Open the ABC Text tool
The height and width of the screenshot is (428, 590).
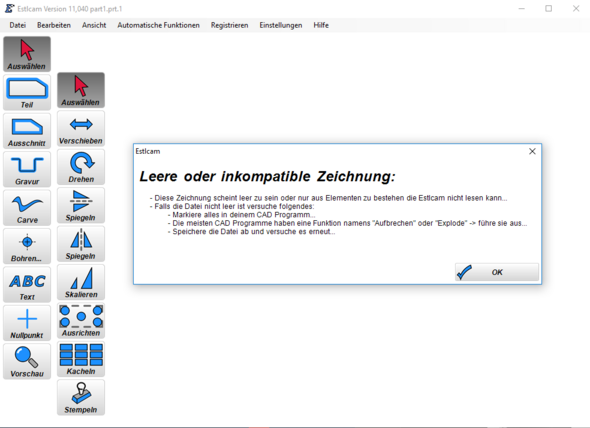click(27, 285)
